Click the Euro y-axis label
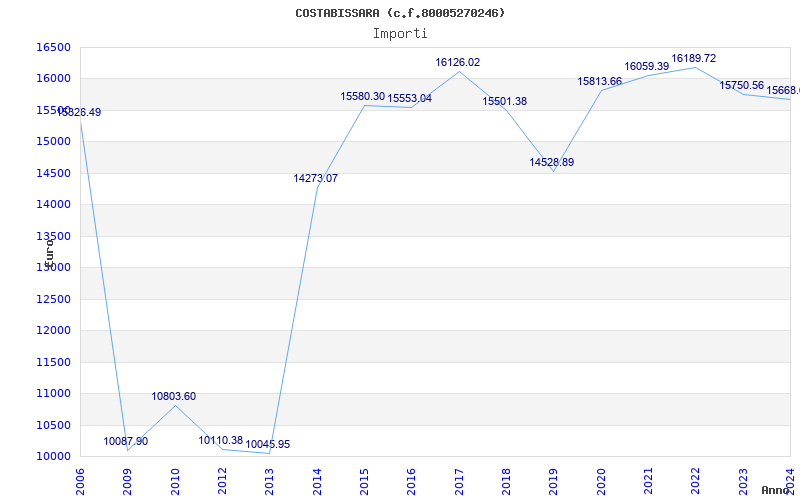Viewport: 800px width, 500px height. pyautogui.click(x=49, y=254)
